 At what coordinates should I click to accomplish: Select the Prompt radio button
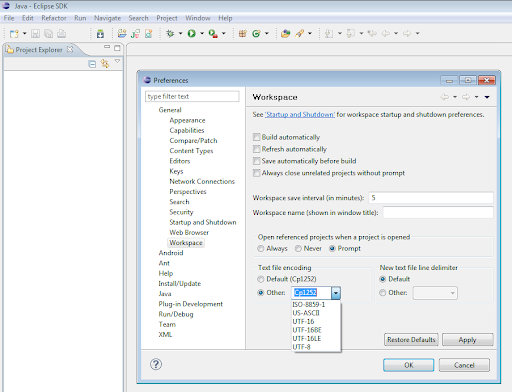tap(332, 249)
